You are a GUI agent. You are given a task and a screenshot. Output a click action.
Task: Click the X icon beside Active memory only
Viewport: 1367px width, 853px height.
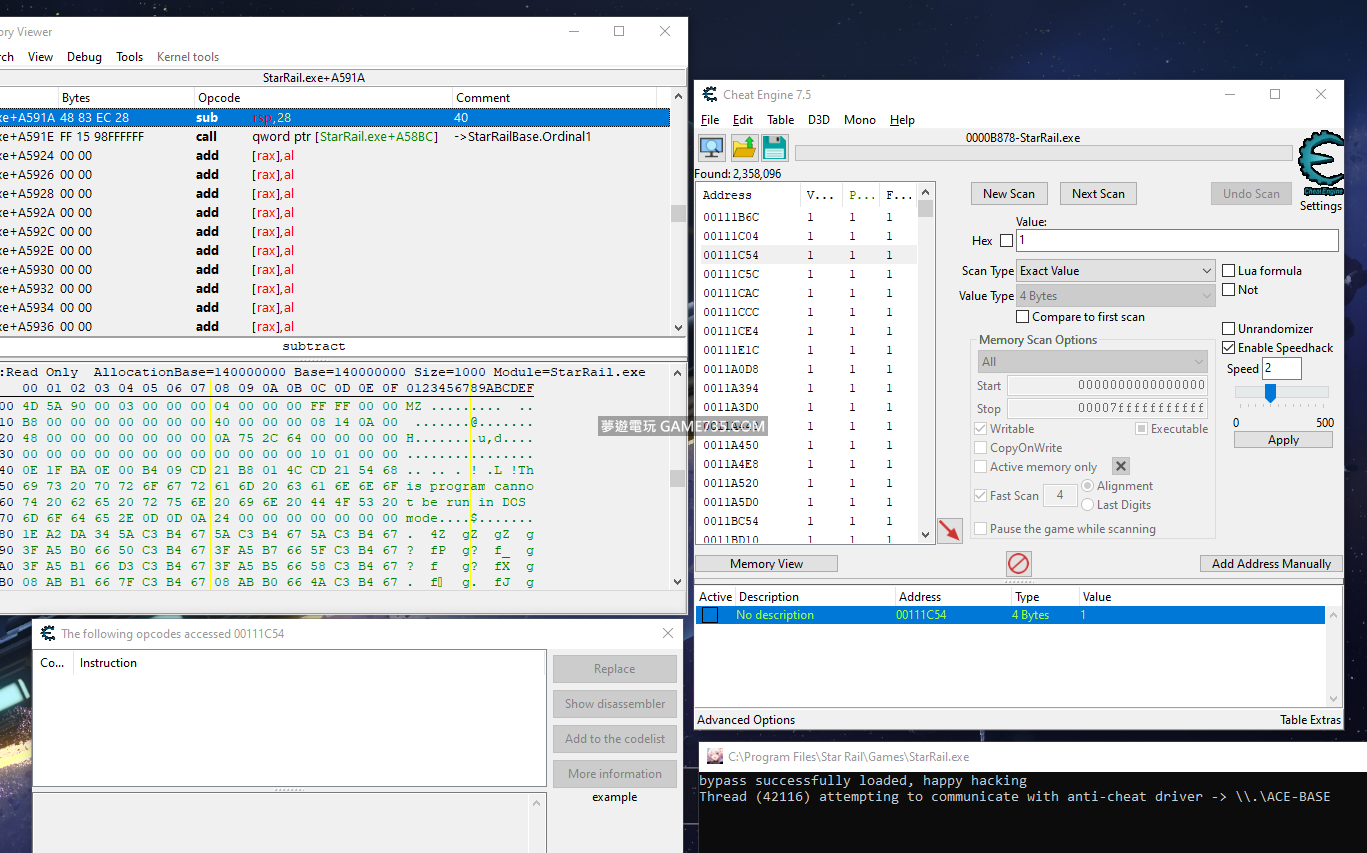pos(1121,467)
